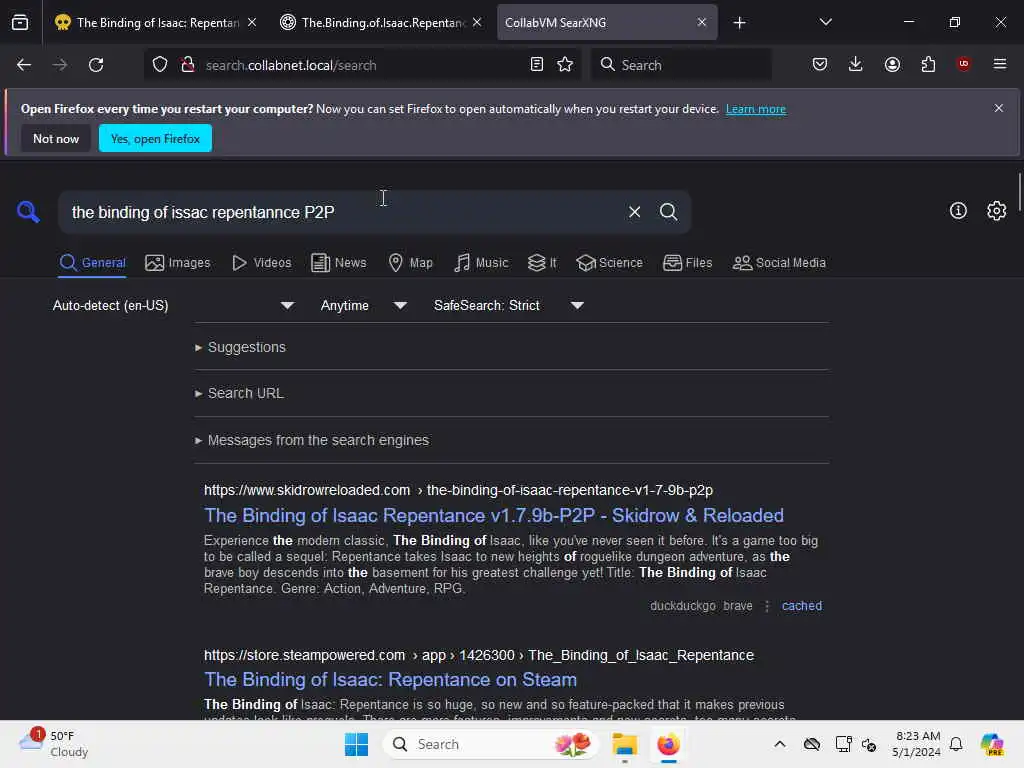
Task: Close The Binding of Isaac: Repentance tab
Action: click(252, 22)
